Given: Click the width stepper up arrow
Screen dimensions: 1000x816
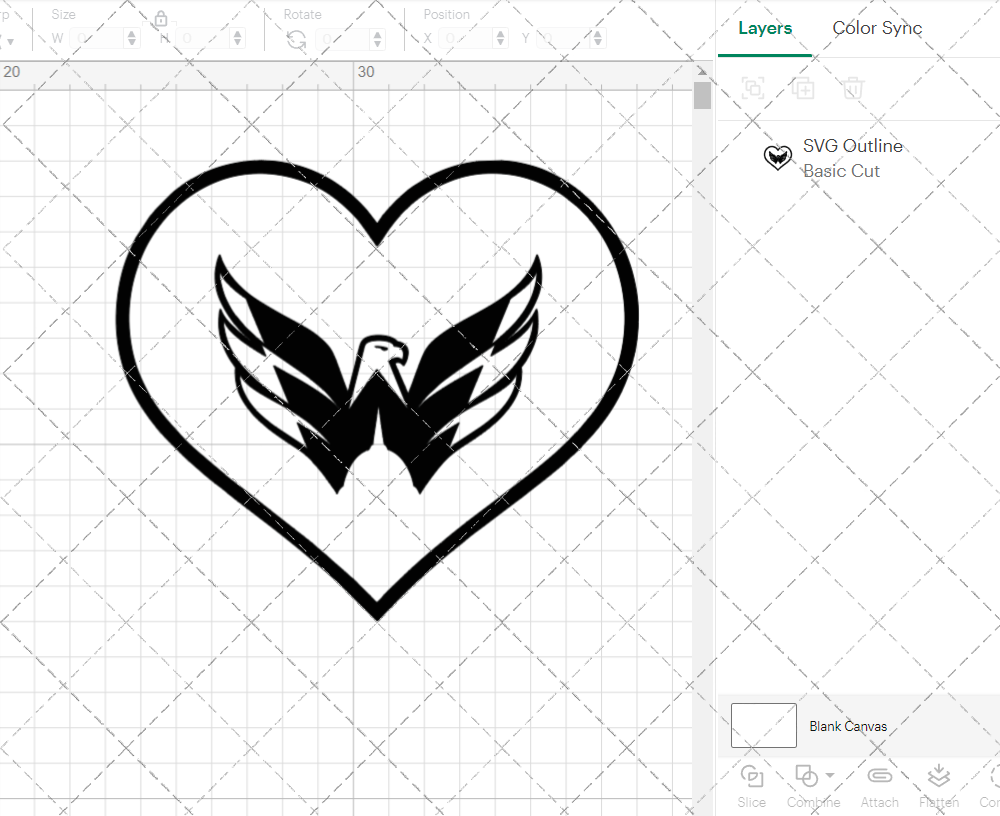Looking at the screenshot, I should tap(131, 33).
